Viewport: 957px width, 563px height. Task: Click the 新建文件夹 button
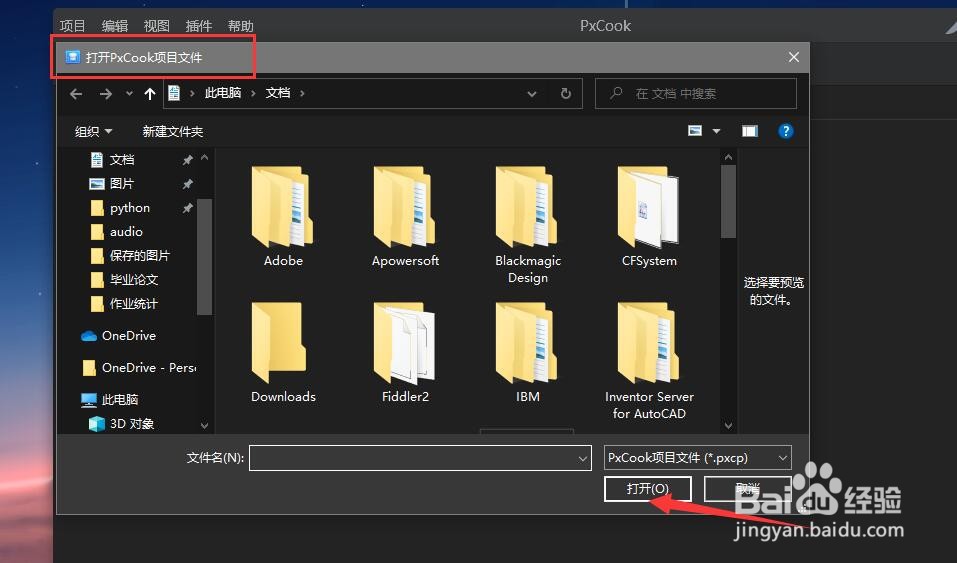pos(173,131)
